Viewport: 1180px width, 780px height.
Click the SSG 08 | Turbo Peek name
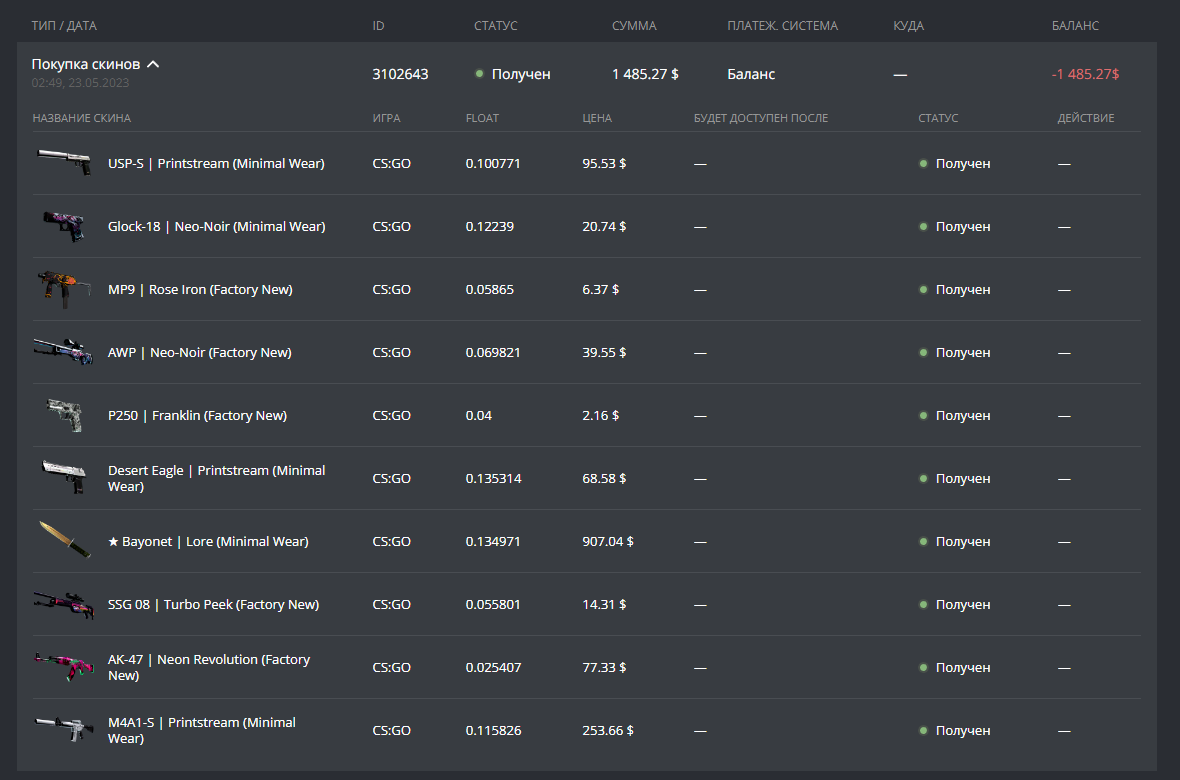214,605
